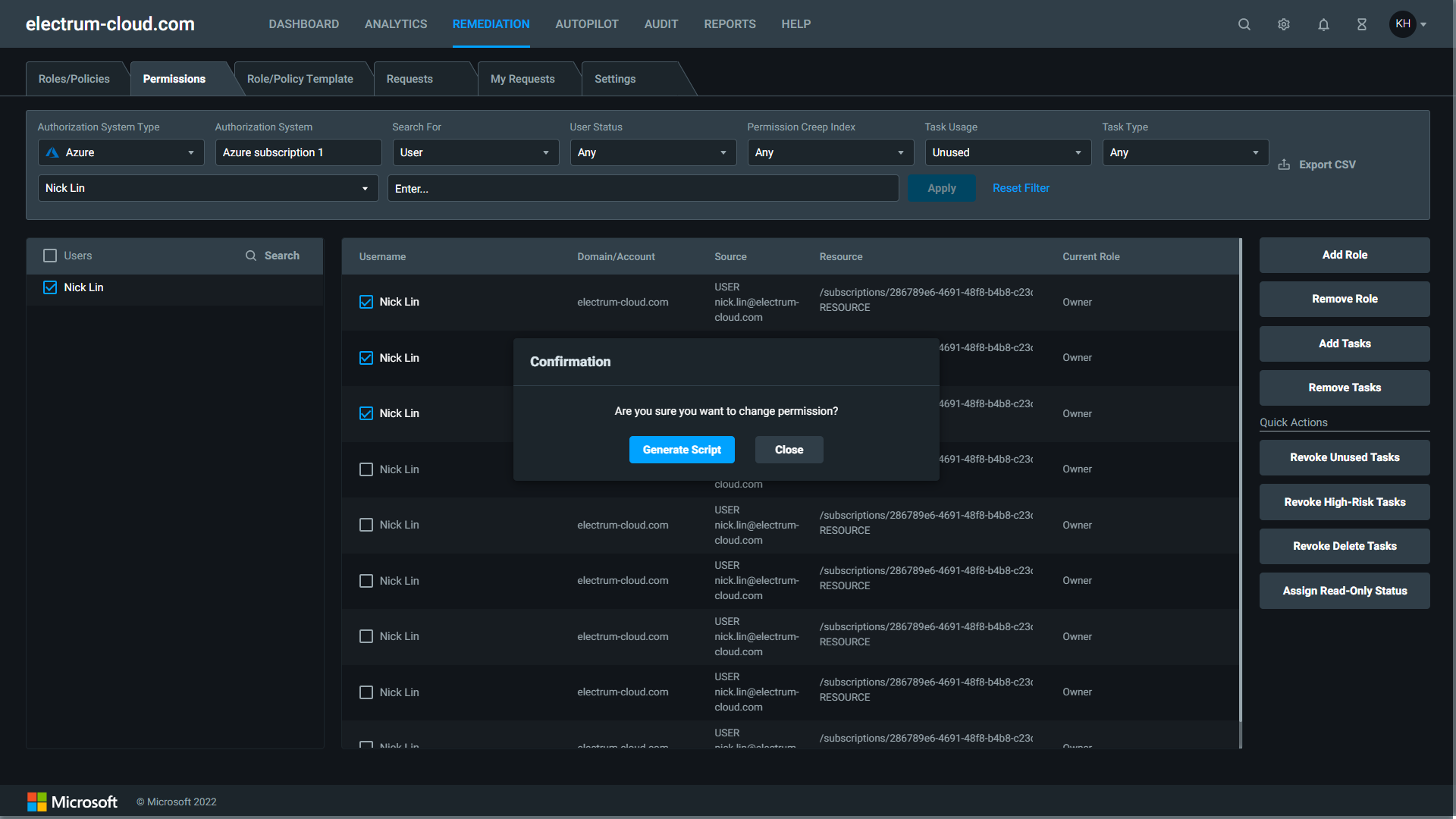Open the search magnifier in top bar
Image resolution: width=1456 pixels, height=819 pixels.
pyautogui.click(x=1244, y=24)
